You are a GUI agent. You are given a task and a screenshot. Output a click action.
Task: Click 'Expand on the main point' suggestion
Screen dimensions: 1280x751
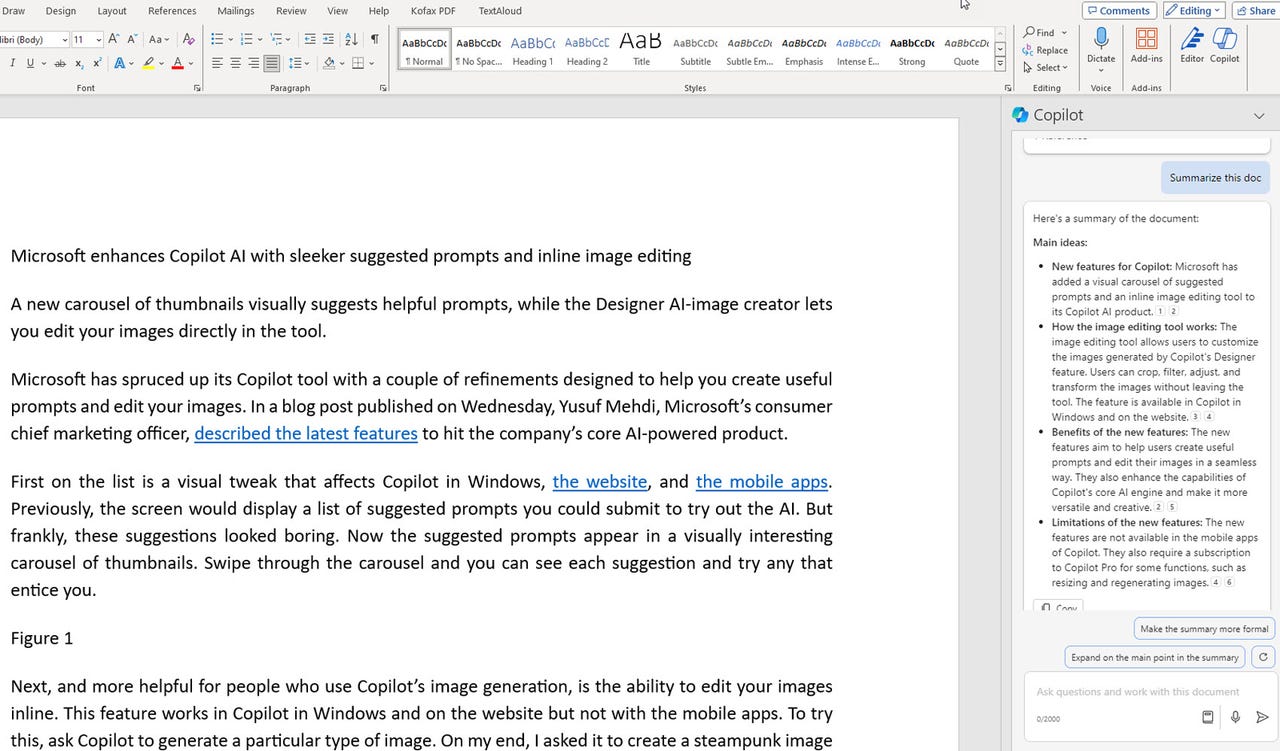[1154, 657]
